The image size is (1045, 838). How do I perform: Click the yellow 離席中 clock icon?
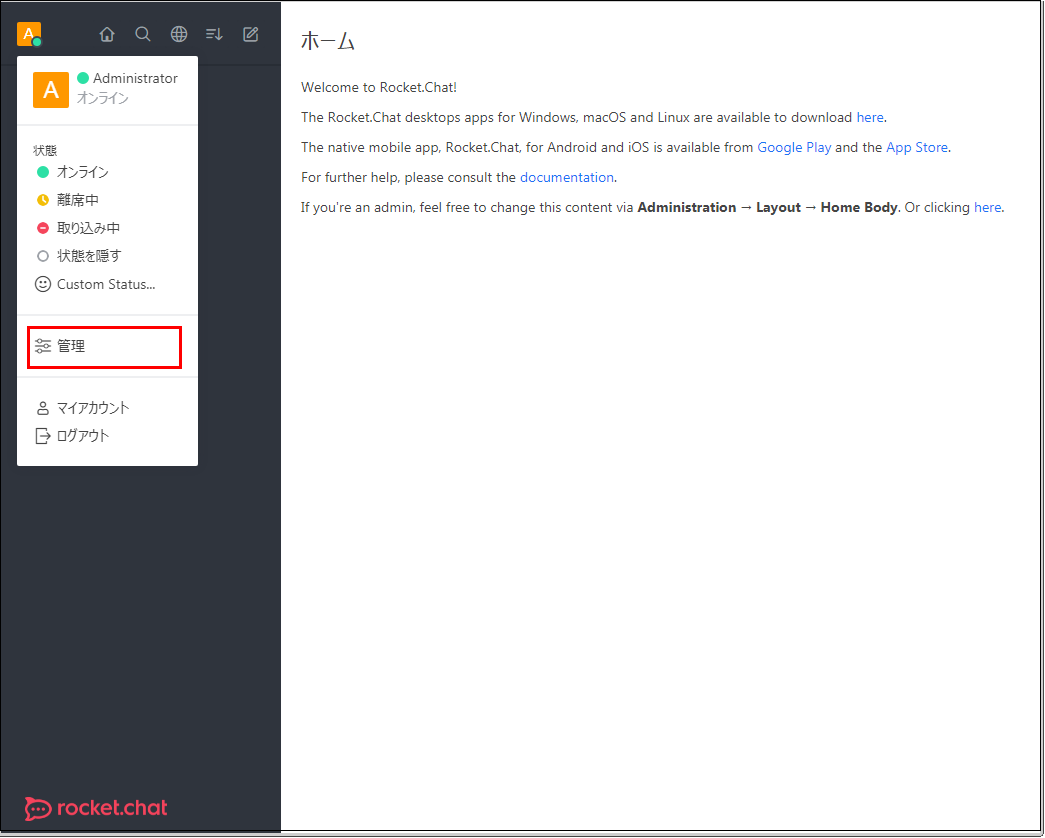tap(43, 200)
